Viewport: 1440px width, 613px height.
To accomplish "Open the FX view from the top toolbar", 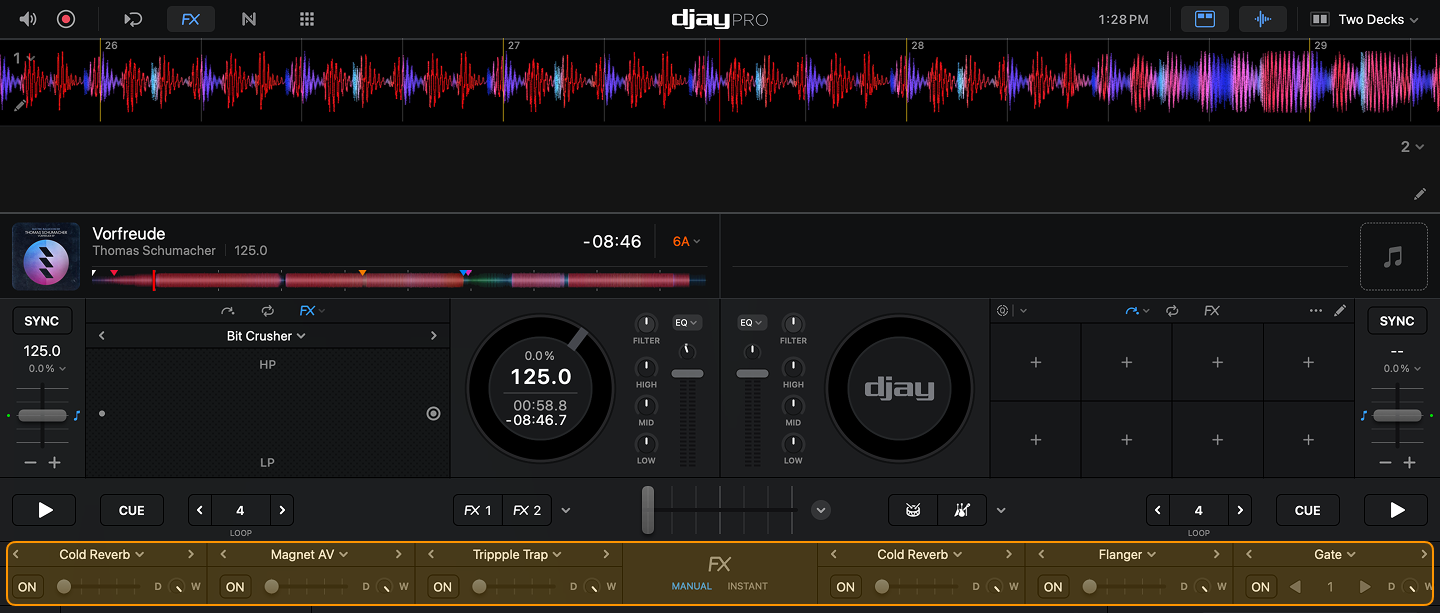I will point(190,18).
